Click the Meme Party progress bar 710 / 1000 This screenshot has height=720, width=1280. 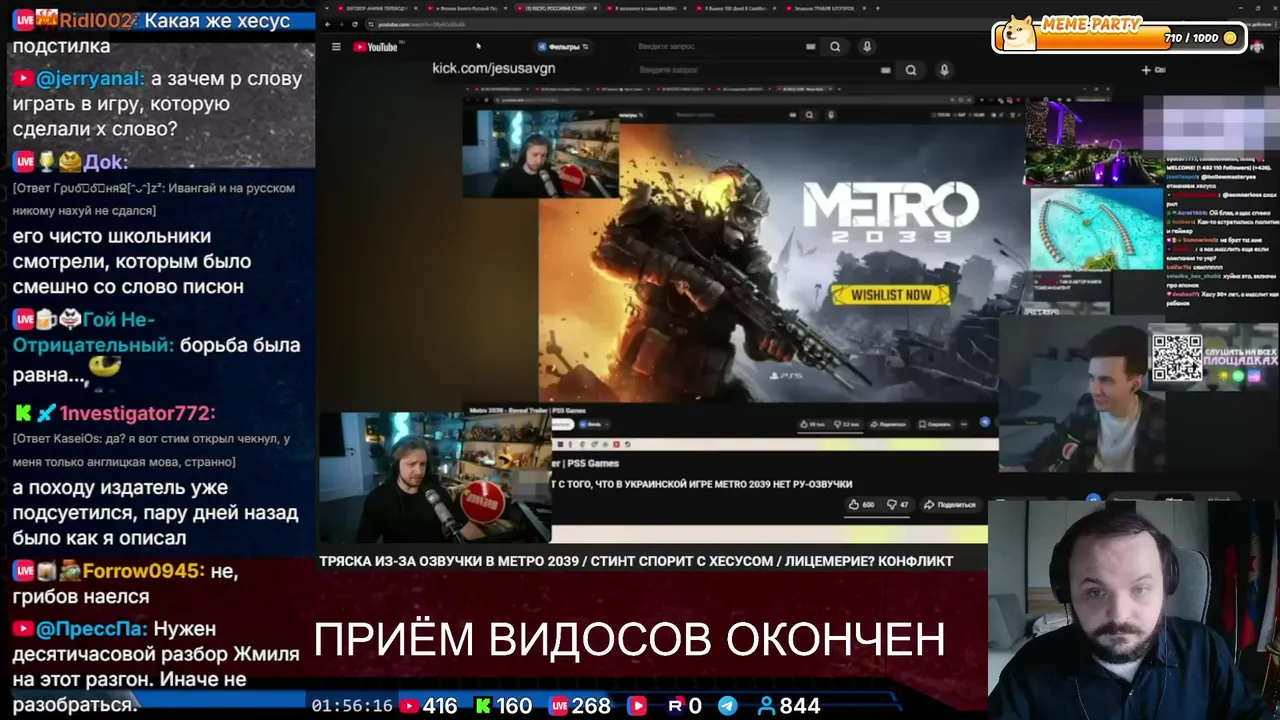1120,38
